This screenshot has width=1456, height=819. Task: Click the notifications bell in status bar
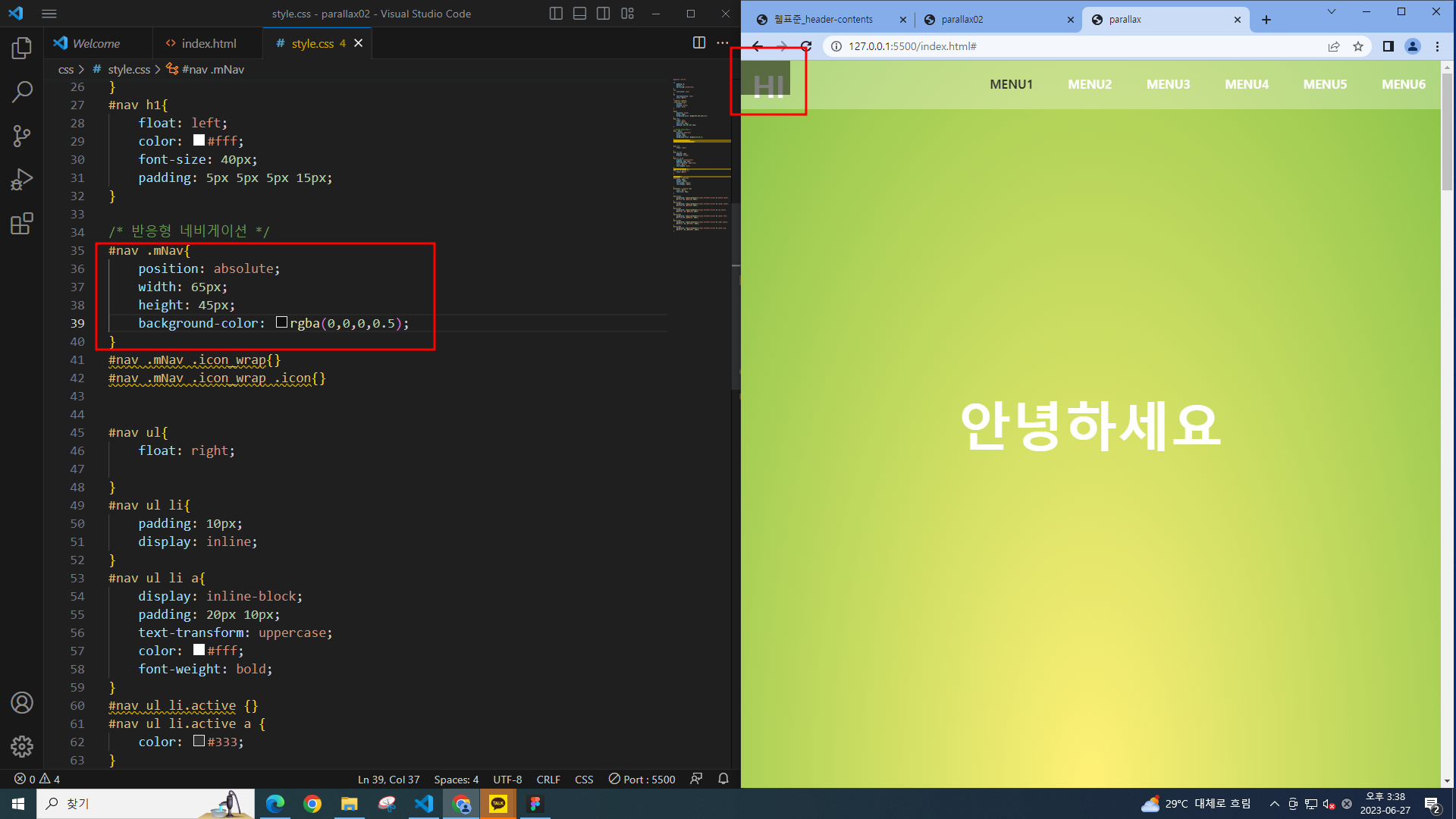[x=723, y=779]
